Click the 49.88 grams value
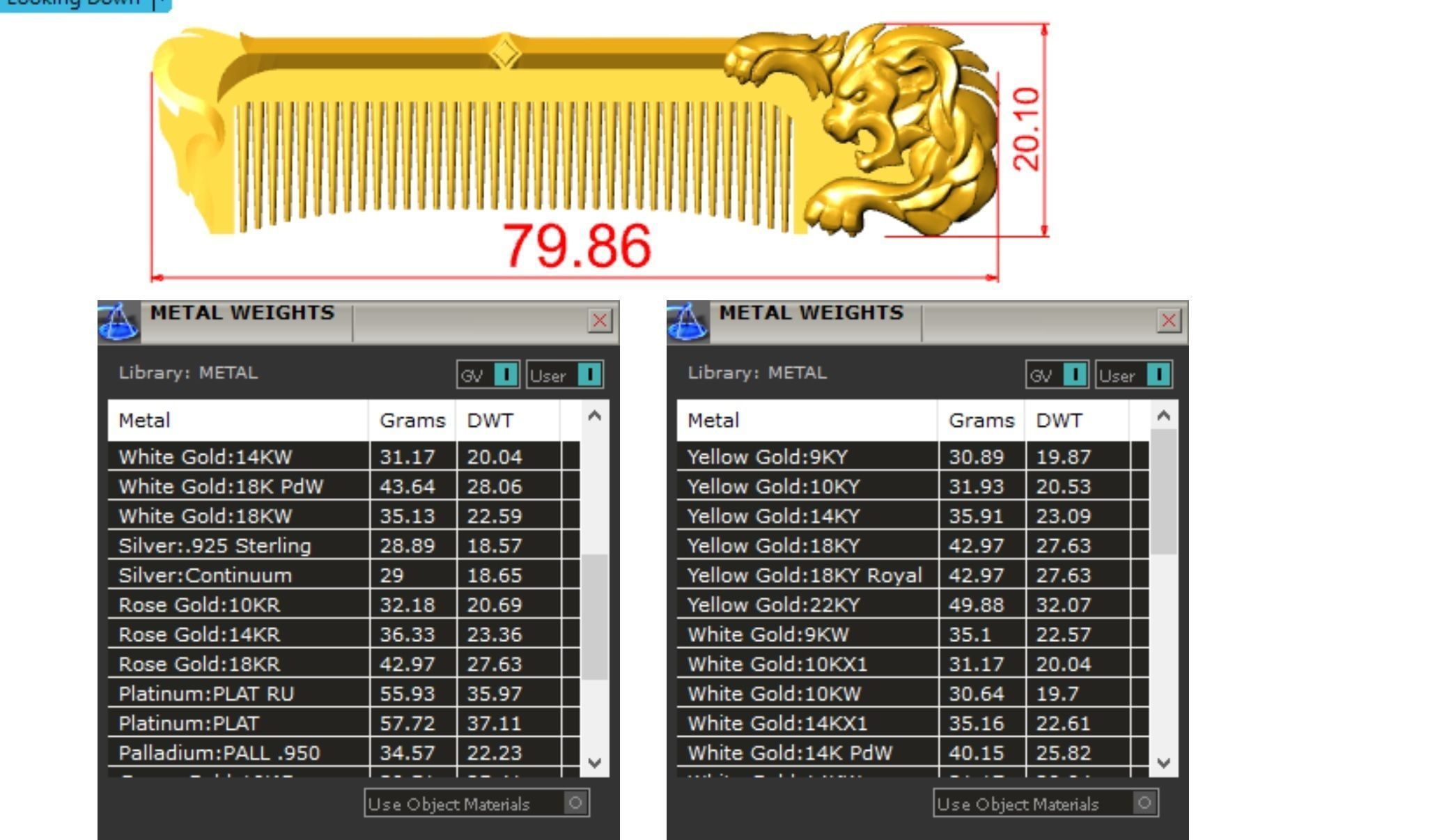This screenshot has height=840, width=1444. [x=977, y=605]
